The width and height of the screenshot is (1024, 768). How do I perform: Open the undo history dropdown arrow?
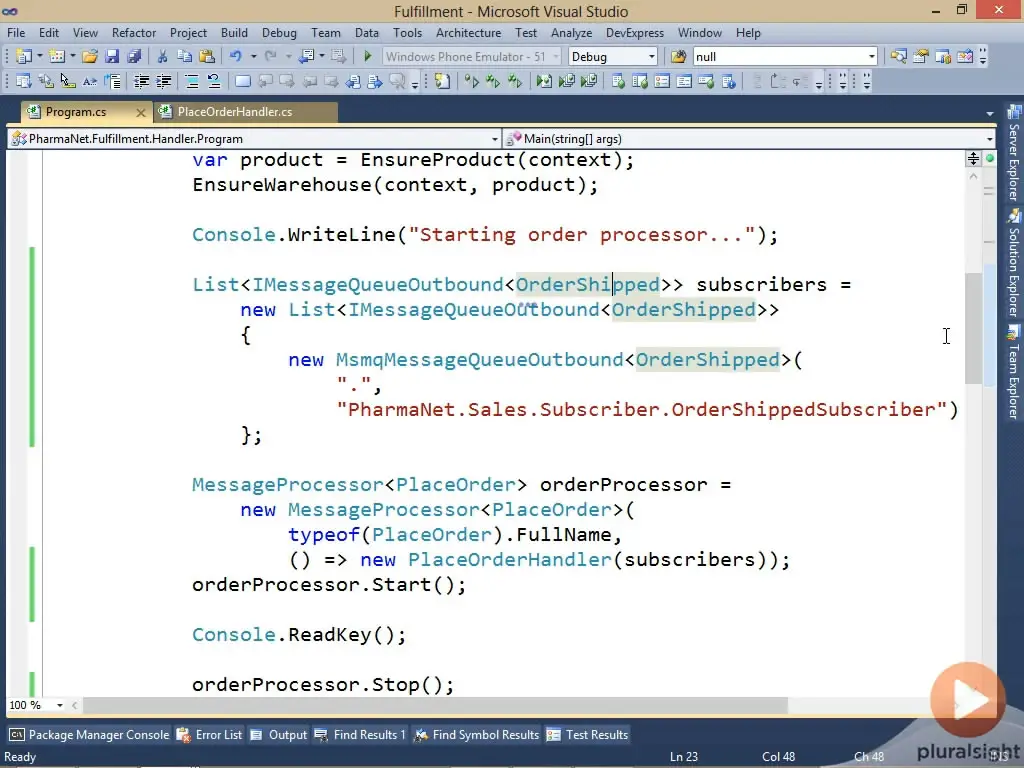pos(253,57)
